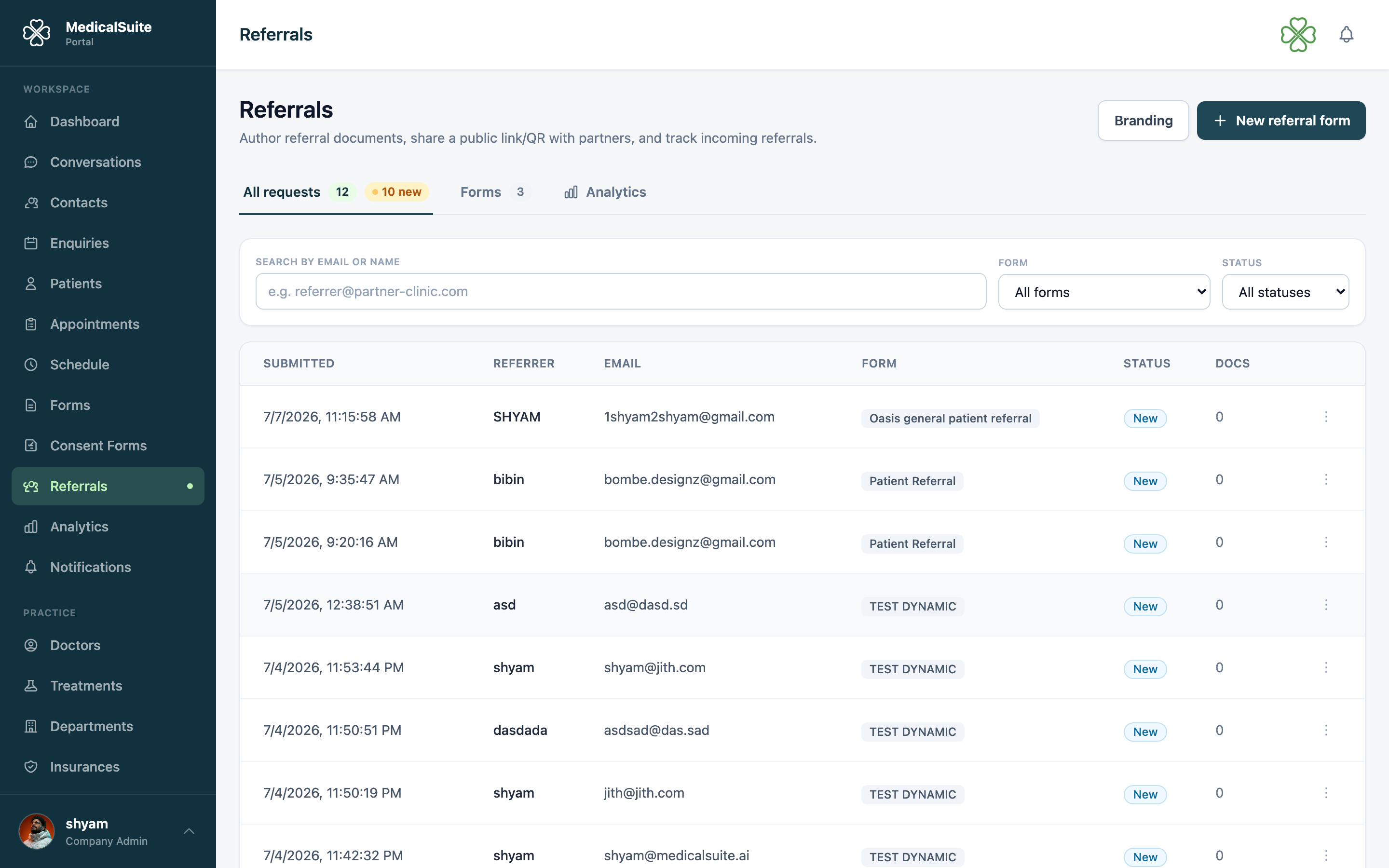Click the green clover logo in header
The width and height of the screenshot is (1389, 868).
(1298, 34)
